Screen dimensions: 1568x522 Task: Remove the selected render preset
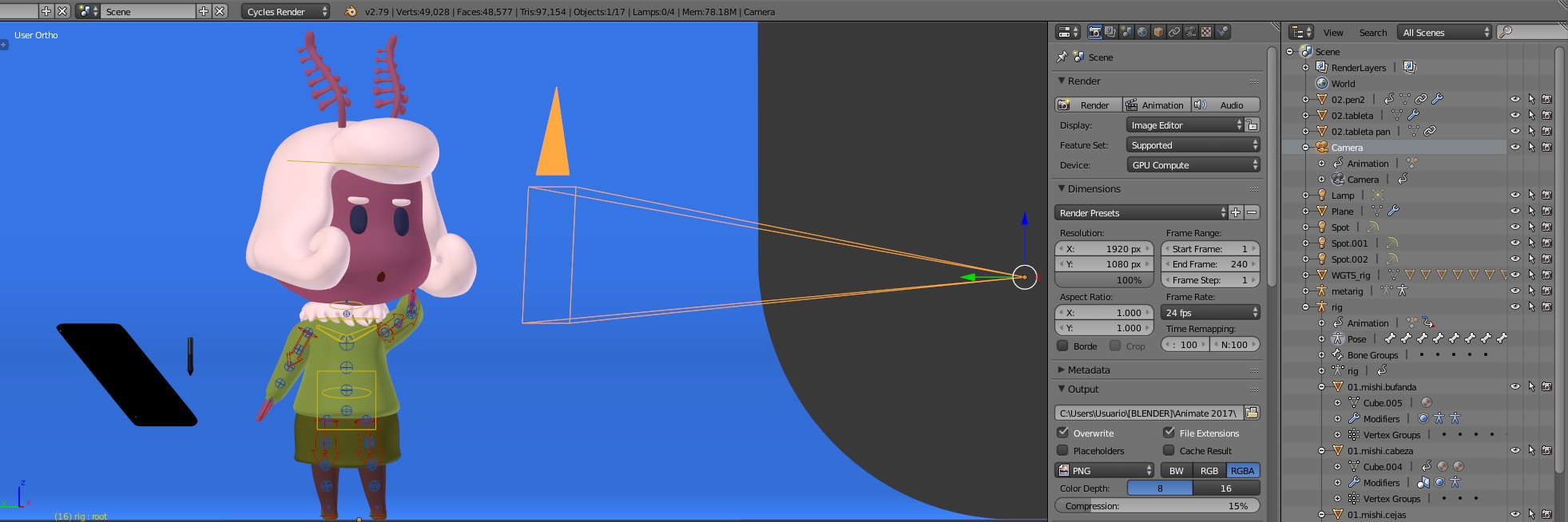1252,212
